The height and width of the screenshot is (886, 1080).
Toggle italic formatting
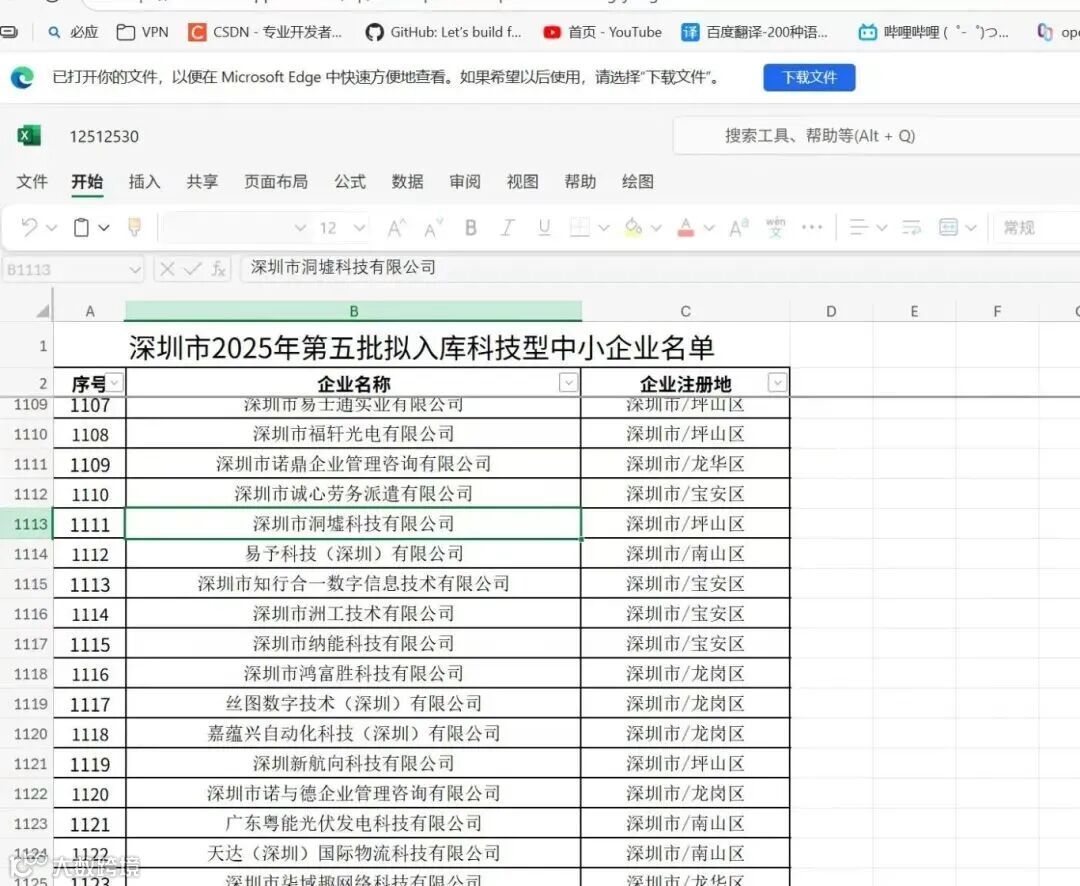(508, 227)
